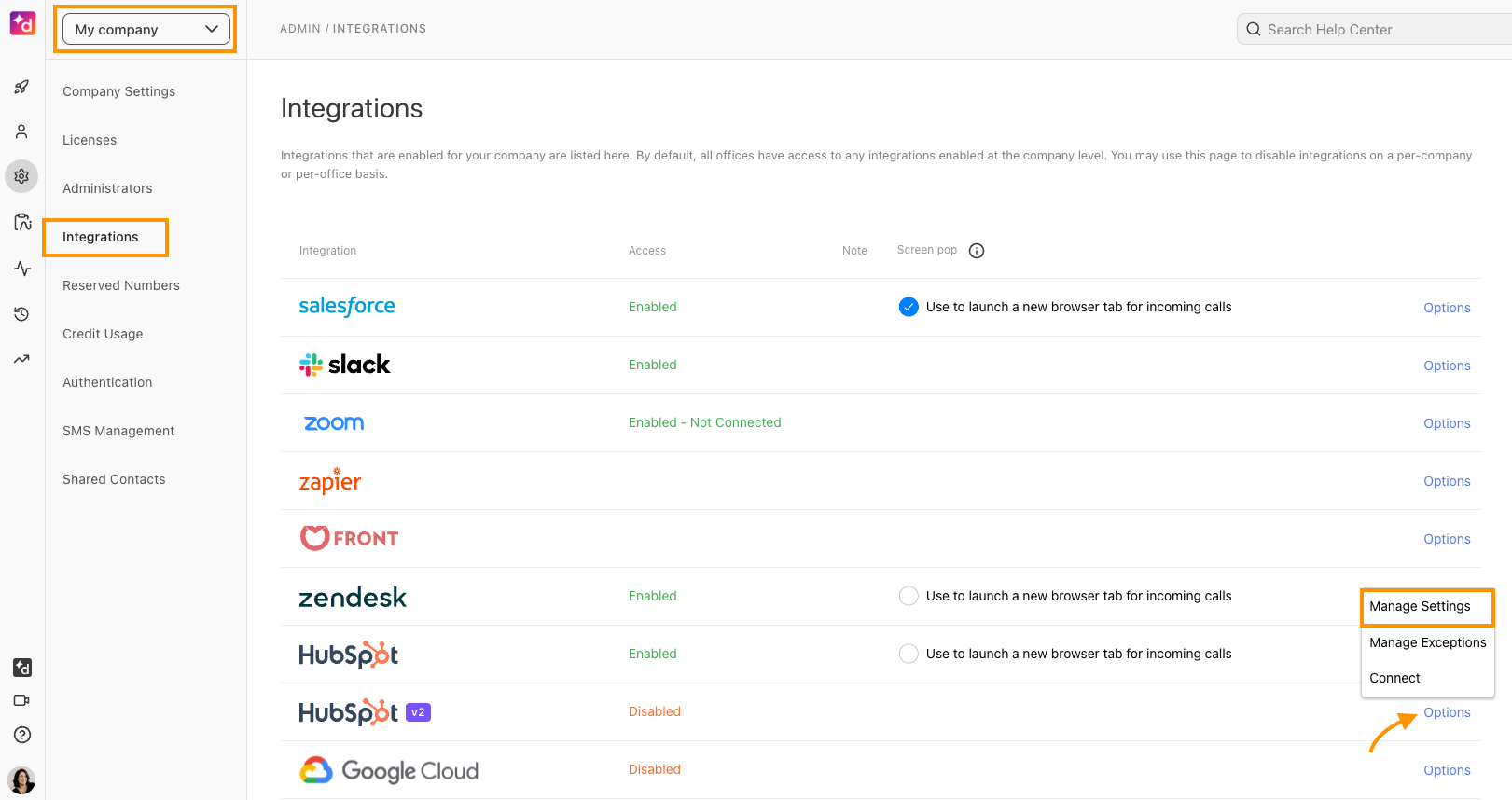The image size is (1512, 800).
Task: Click the Integration column header
Action: point(327,251)
